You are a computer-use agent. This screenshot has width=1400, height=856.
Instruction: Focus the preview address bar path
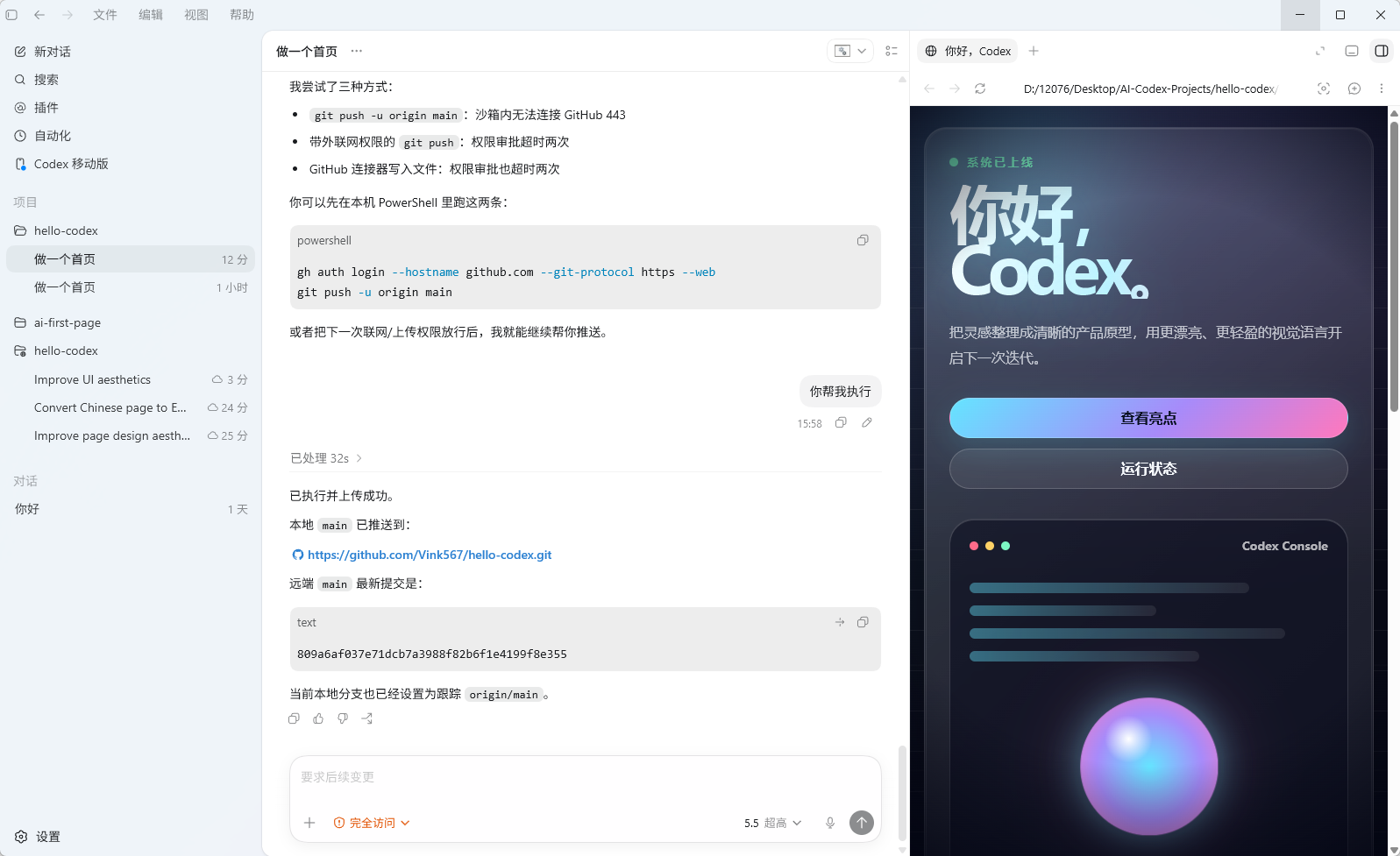[1151, 89]
